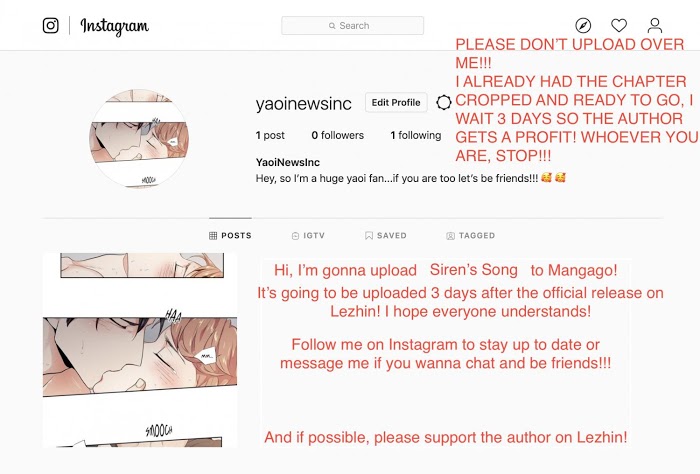700x474 pixels.
Task: Click the bookmark icon in SAVED tab
Action: (369, 236)
